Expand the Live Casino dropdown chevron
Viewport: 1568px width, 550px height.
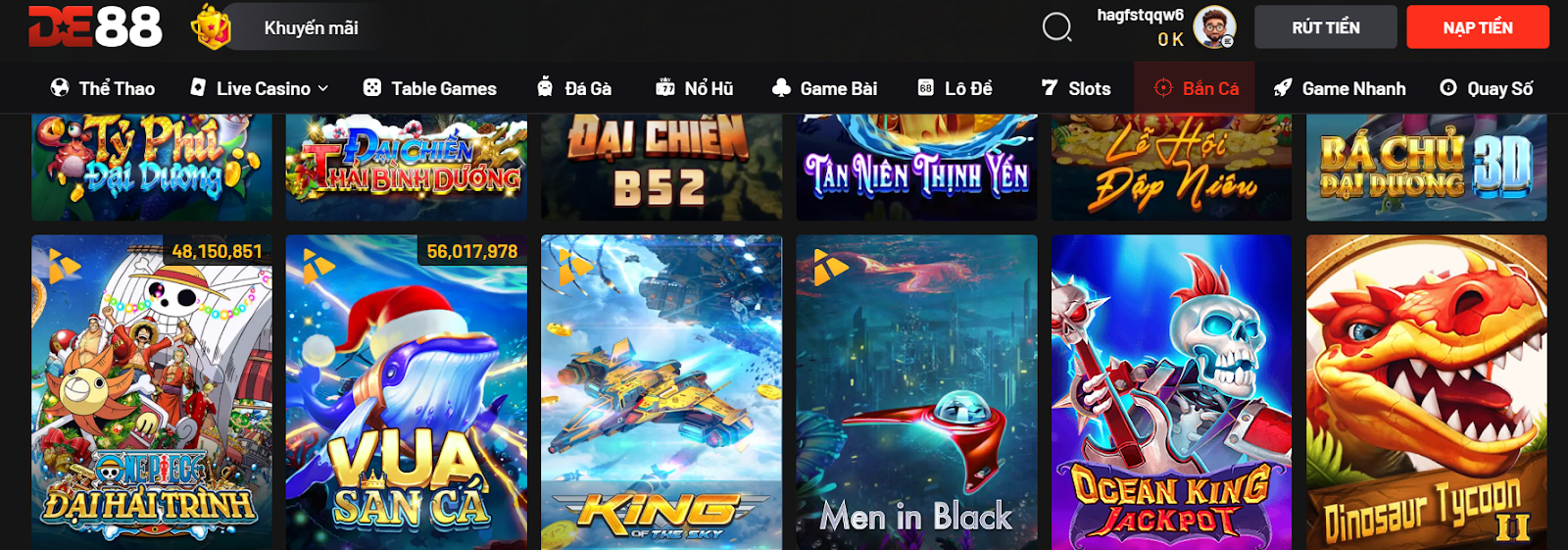323,88
